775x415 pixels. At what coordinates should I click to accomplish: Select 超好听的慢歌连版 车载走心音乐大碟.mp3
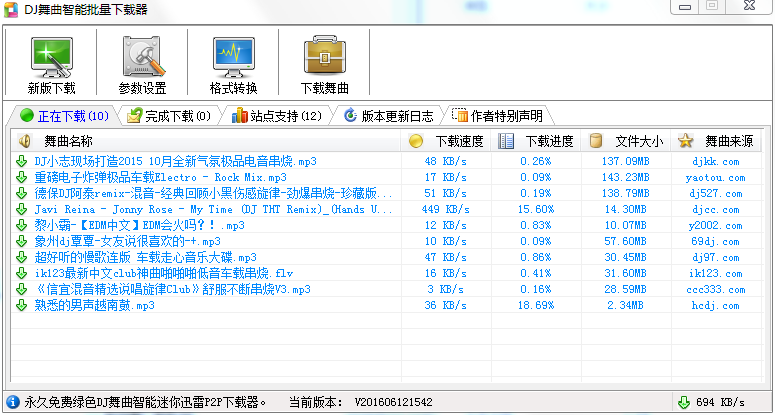387,257
